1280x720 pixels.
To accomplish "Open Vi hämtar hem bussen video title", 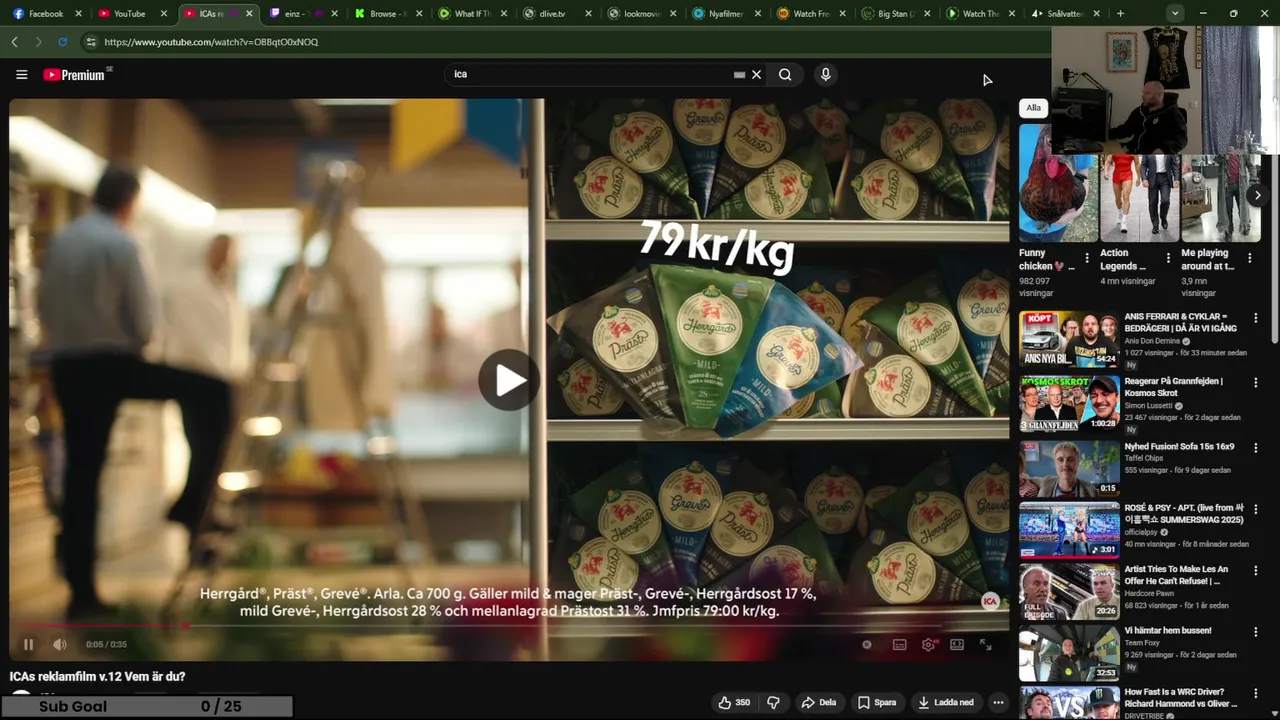I will coord(1167,631).
